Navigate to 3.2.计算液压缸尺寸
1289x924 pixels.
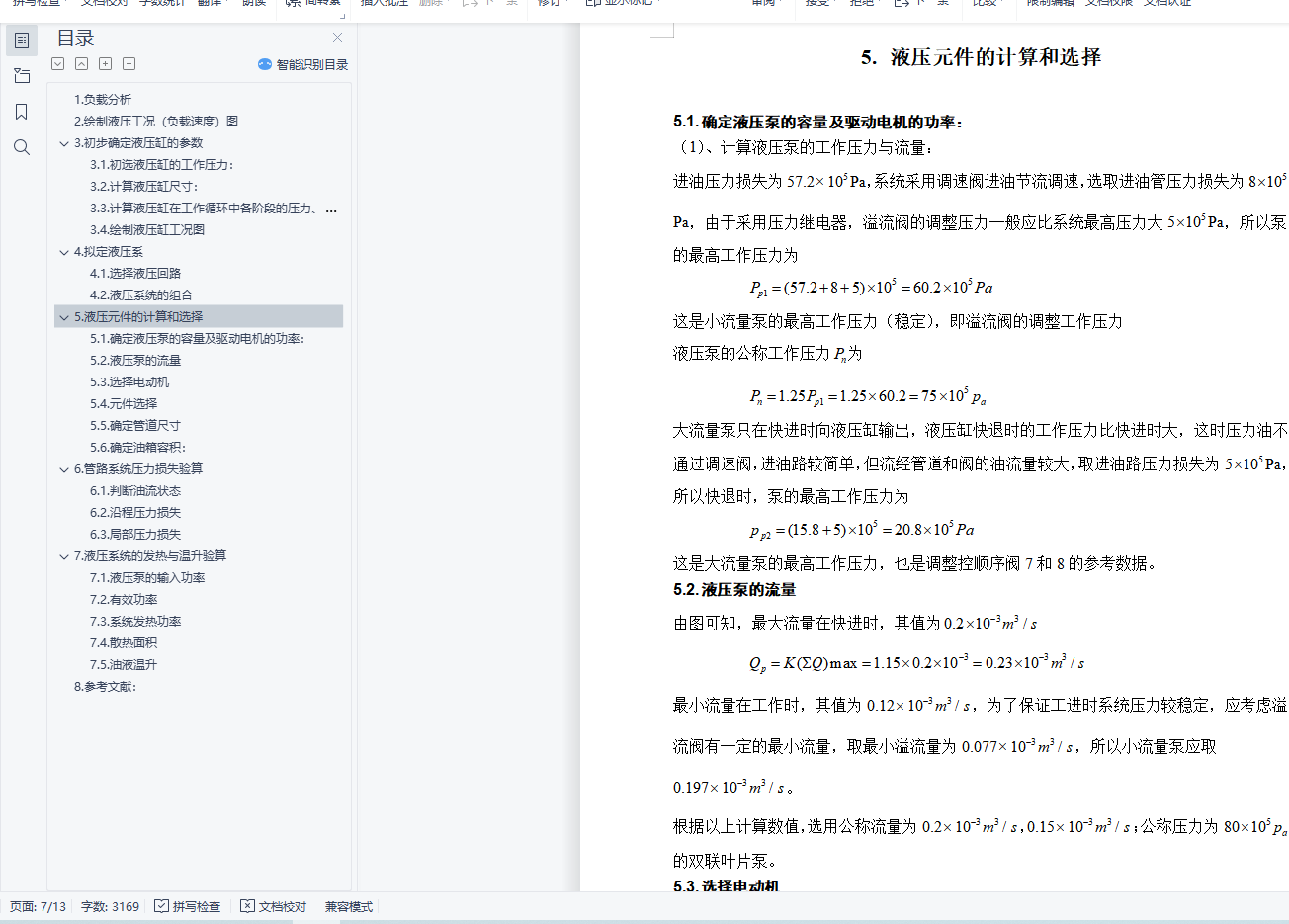(144, 187)
